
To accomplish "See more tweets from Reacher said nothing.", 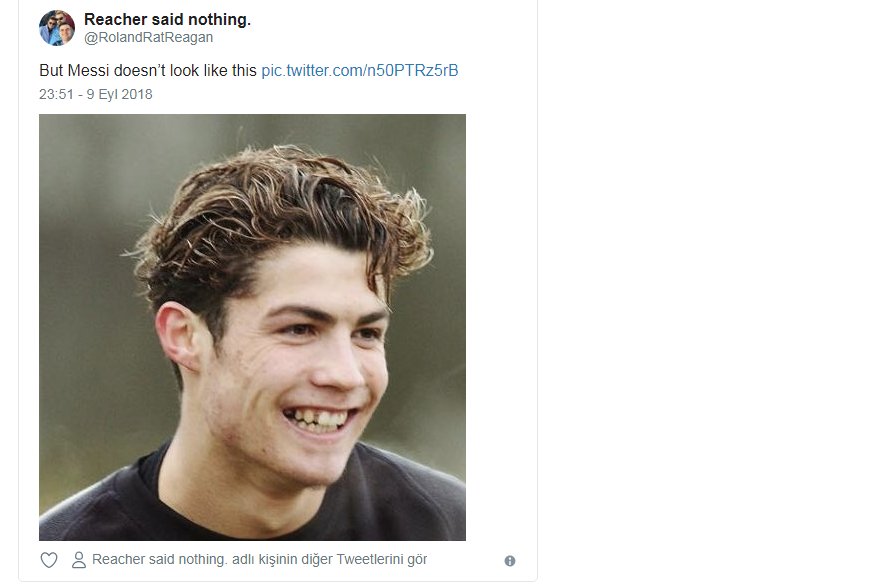I will [x=260, y=560].
